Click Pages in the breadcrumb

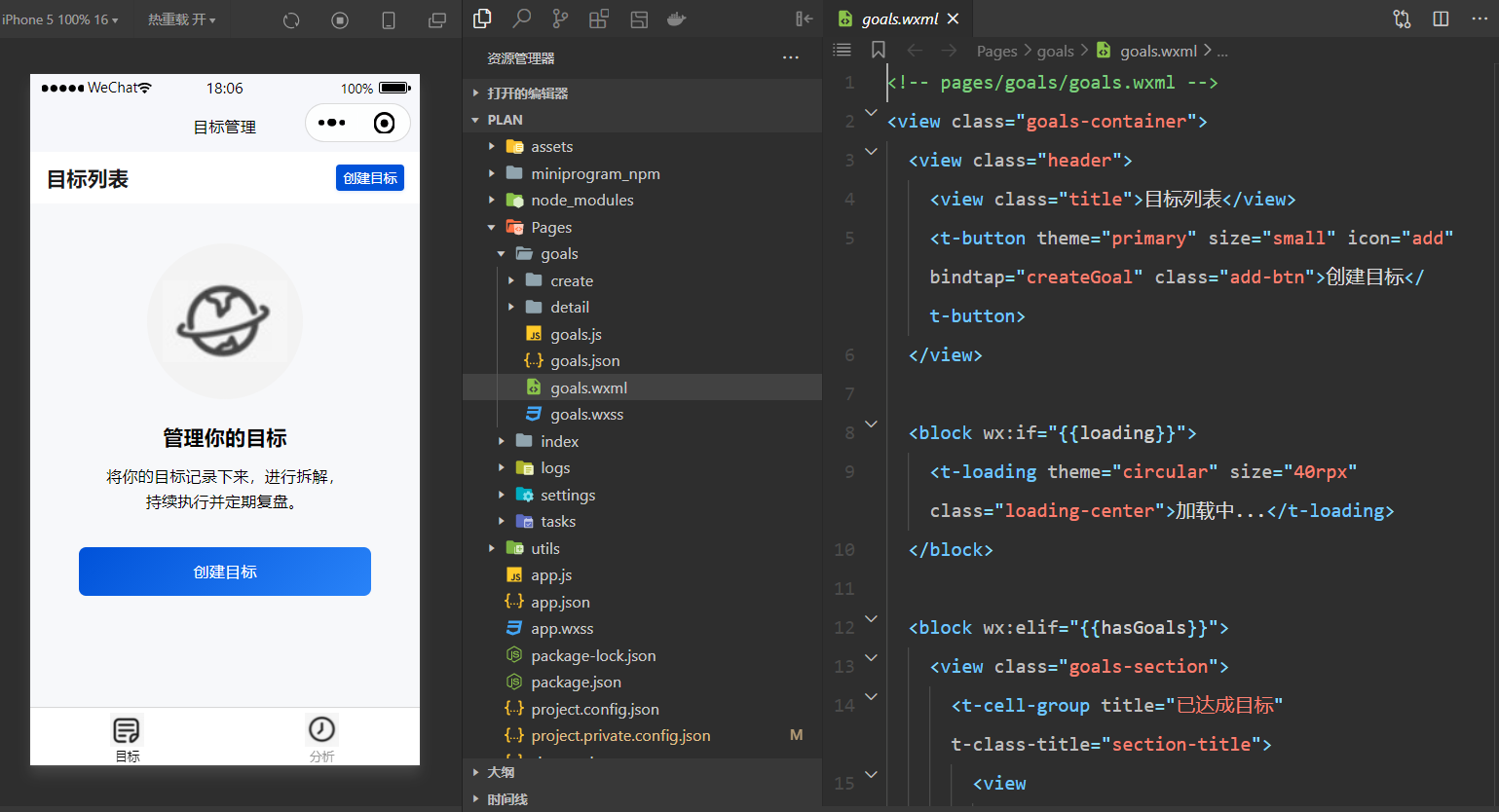(x=996, y=51)
